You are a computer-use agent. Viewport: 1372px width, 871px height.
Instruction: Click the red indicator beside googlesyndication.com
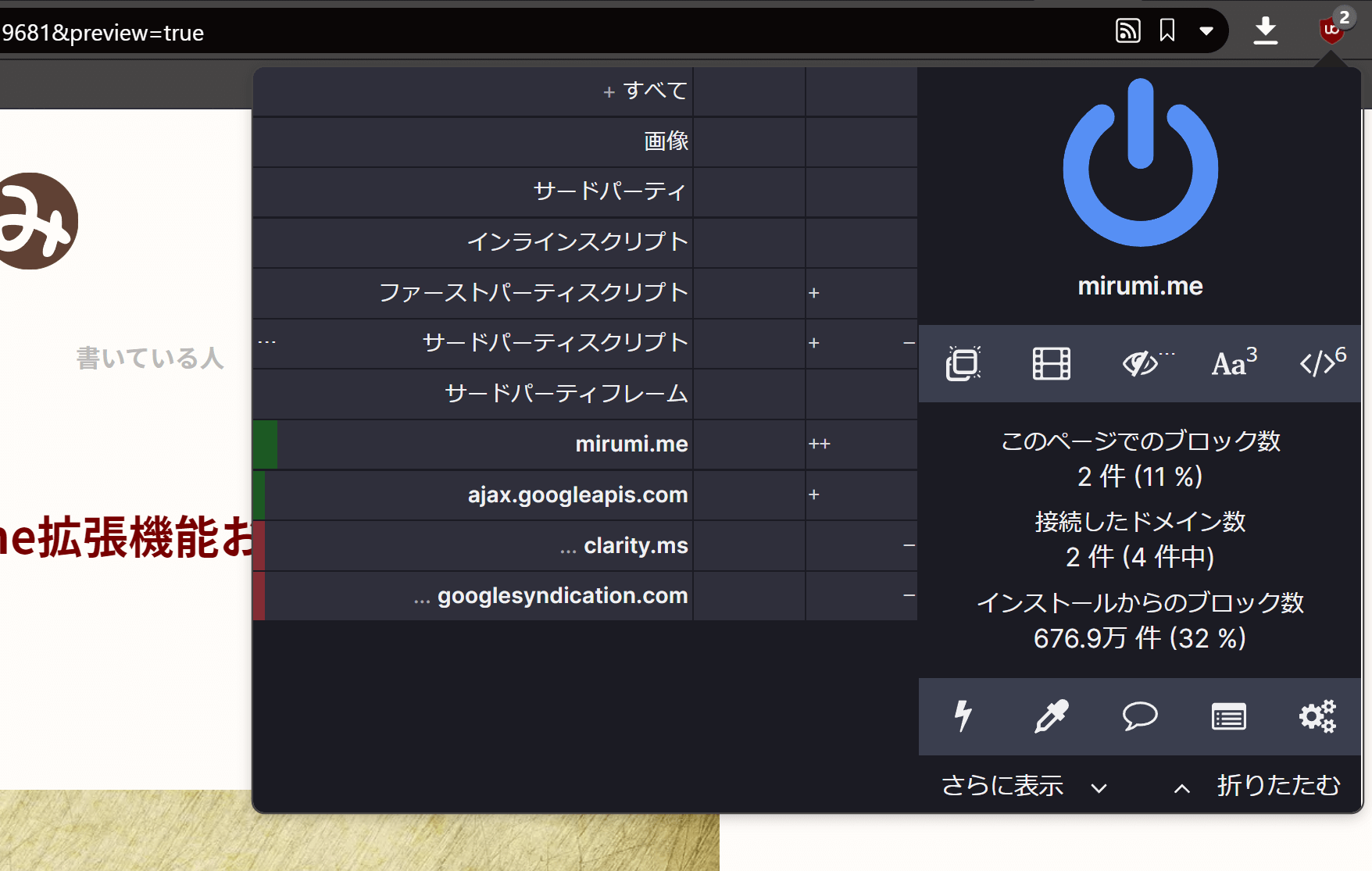259,596
